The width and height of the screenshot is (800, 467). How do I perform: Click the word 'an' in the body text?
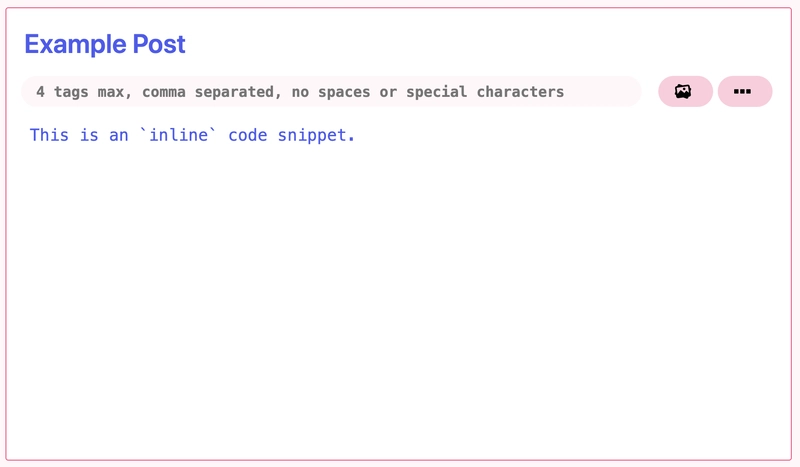coord(118,135)
